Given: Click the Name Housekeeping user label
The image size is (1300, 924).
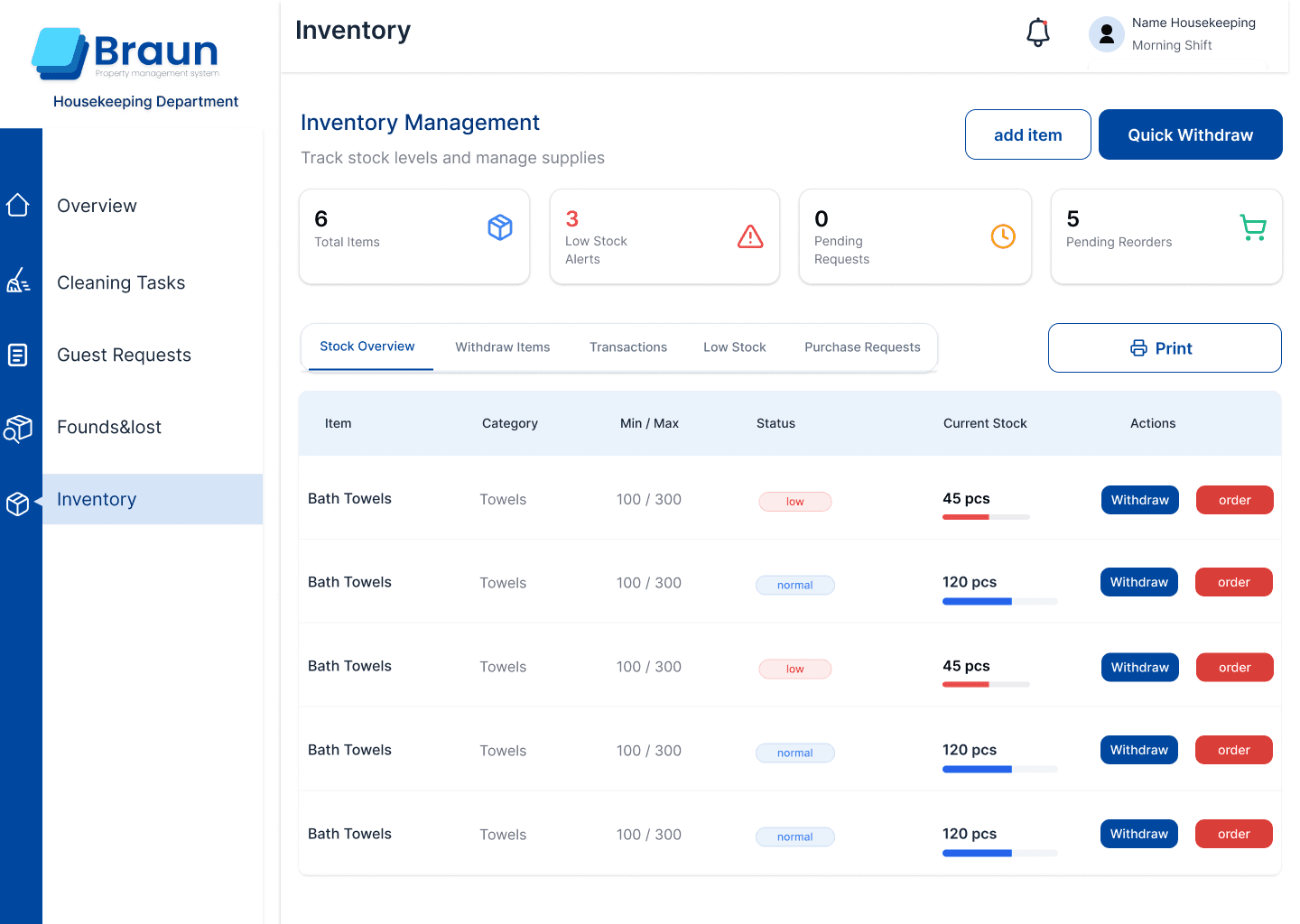Looking at the screenshot, I should 1193,23.
